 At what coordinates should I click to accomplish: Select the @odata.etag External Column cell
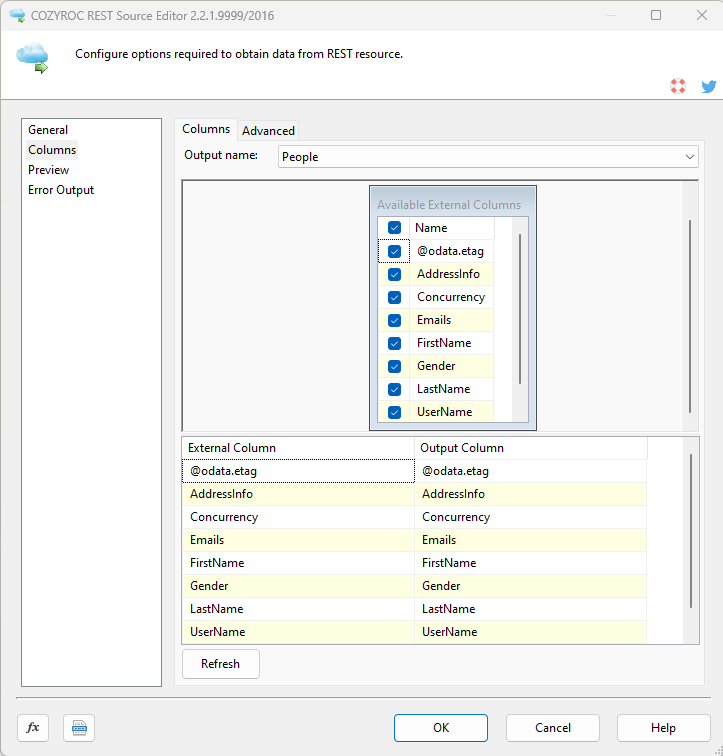pyautogui.click(x=298, y=471)
